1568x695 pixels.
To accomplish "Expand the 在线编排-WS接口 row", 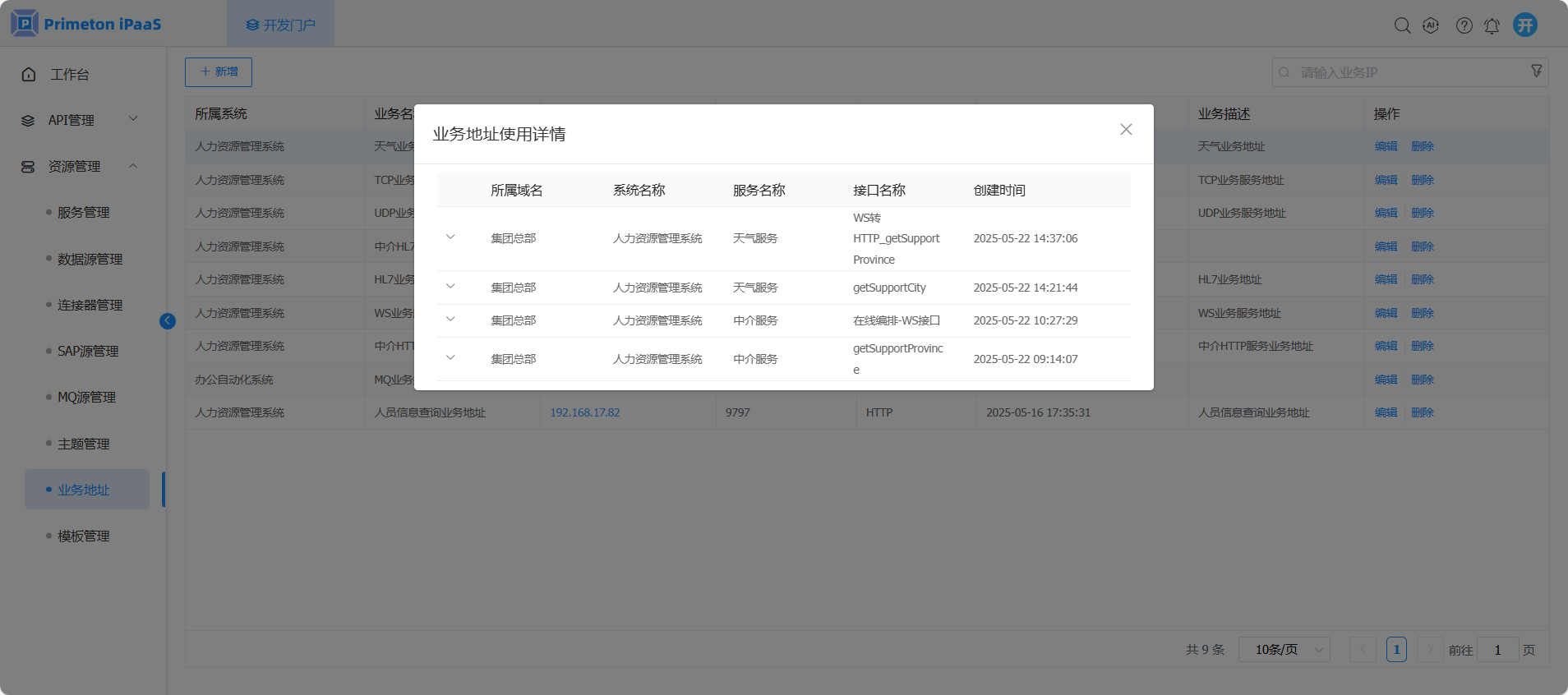I will [x=450, y=320].
